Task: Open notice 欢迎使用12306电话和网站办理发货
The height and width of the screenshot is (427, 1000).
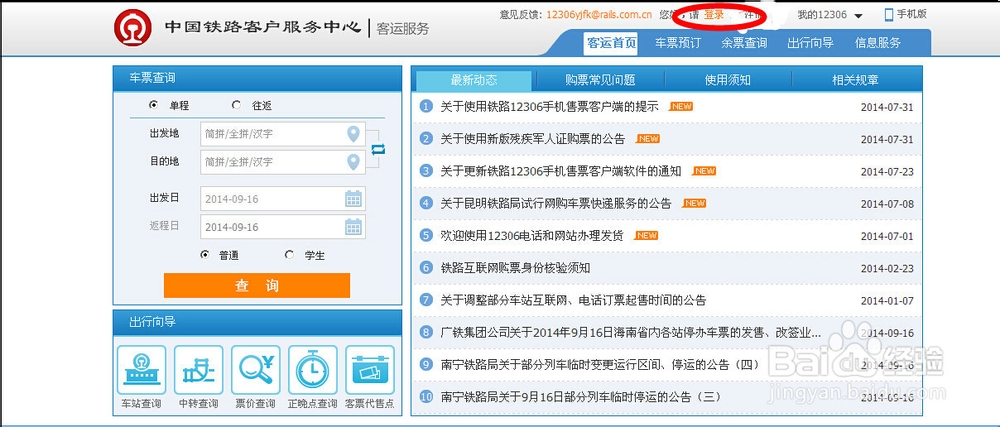Action: coord(531,235)
